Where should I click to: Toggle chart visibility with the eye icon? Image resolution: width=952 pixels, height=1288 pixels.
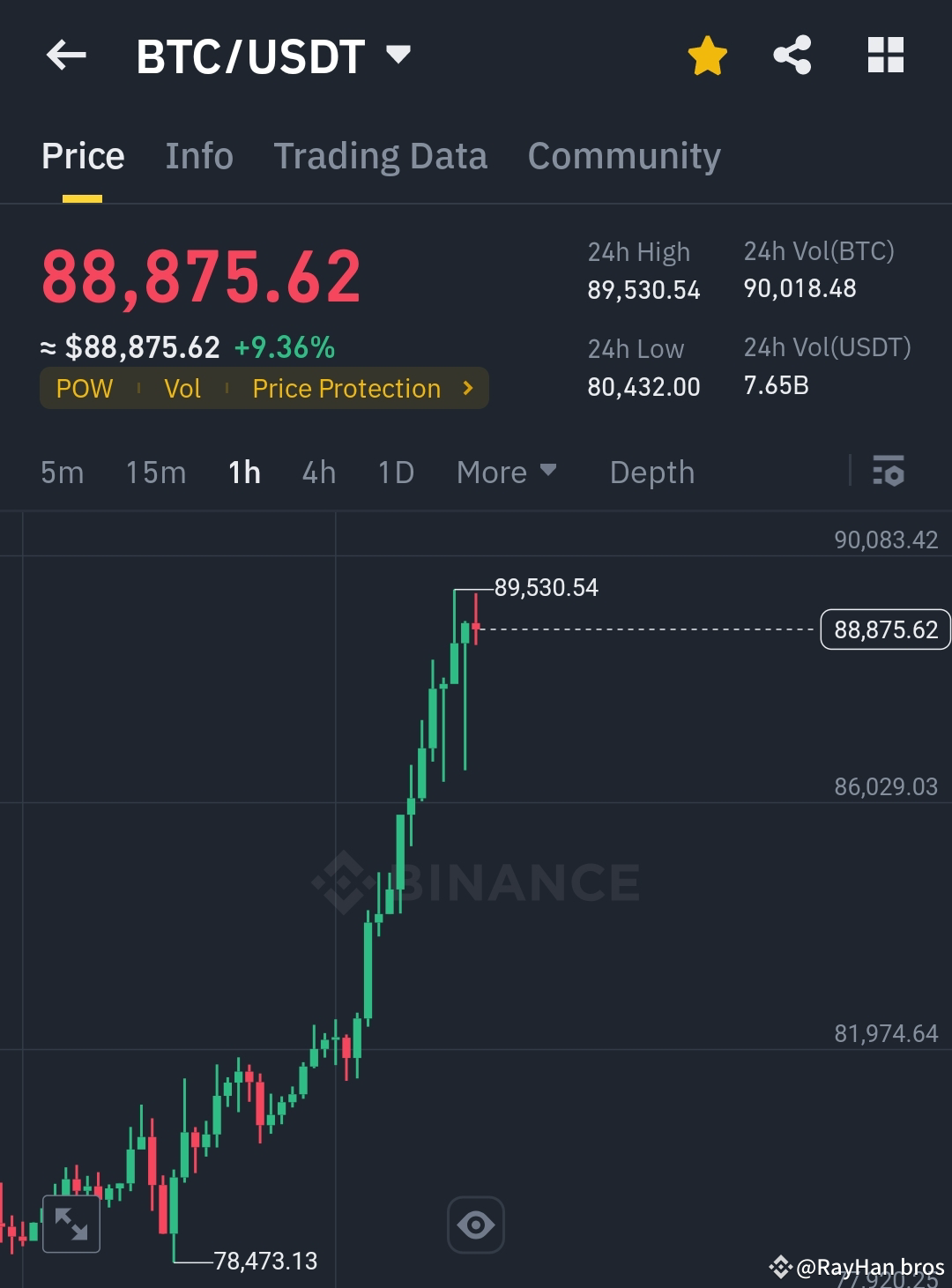tap(475, 1224)
